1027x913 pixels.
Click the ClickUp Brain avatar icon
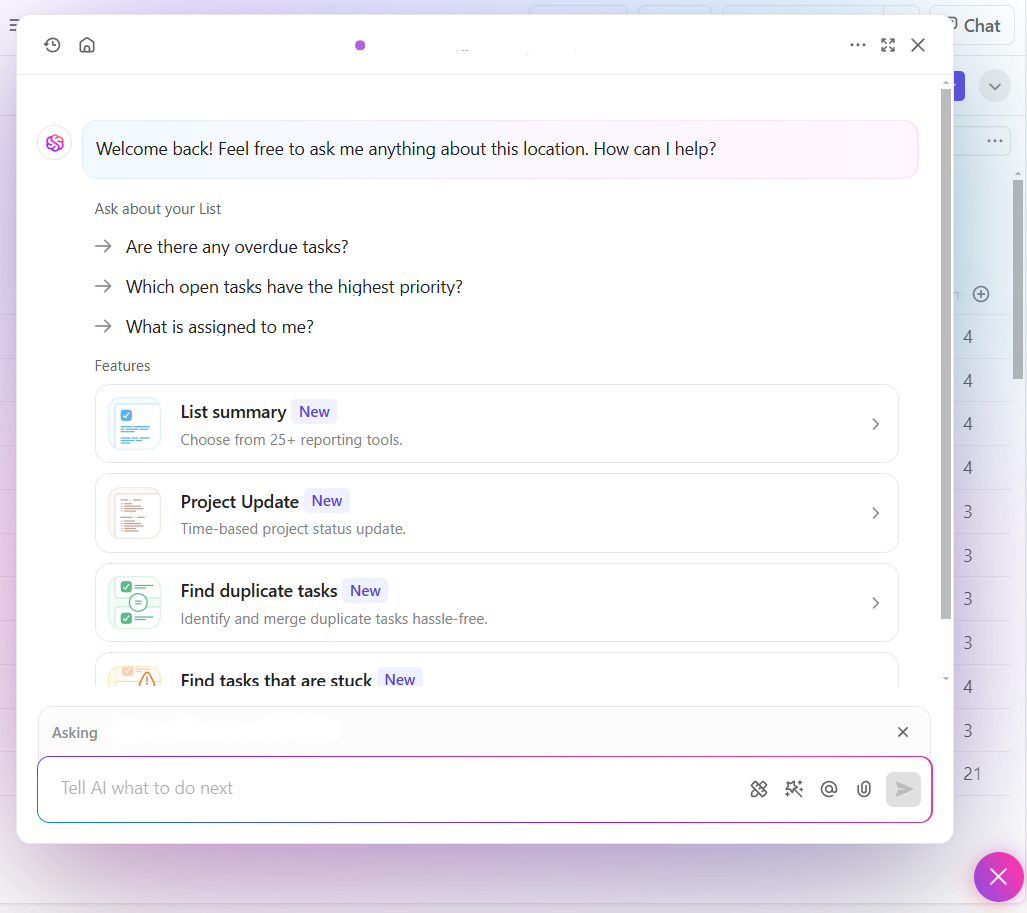pyautogui.click(x=54, y=143)
